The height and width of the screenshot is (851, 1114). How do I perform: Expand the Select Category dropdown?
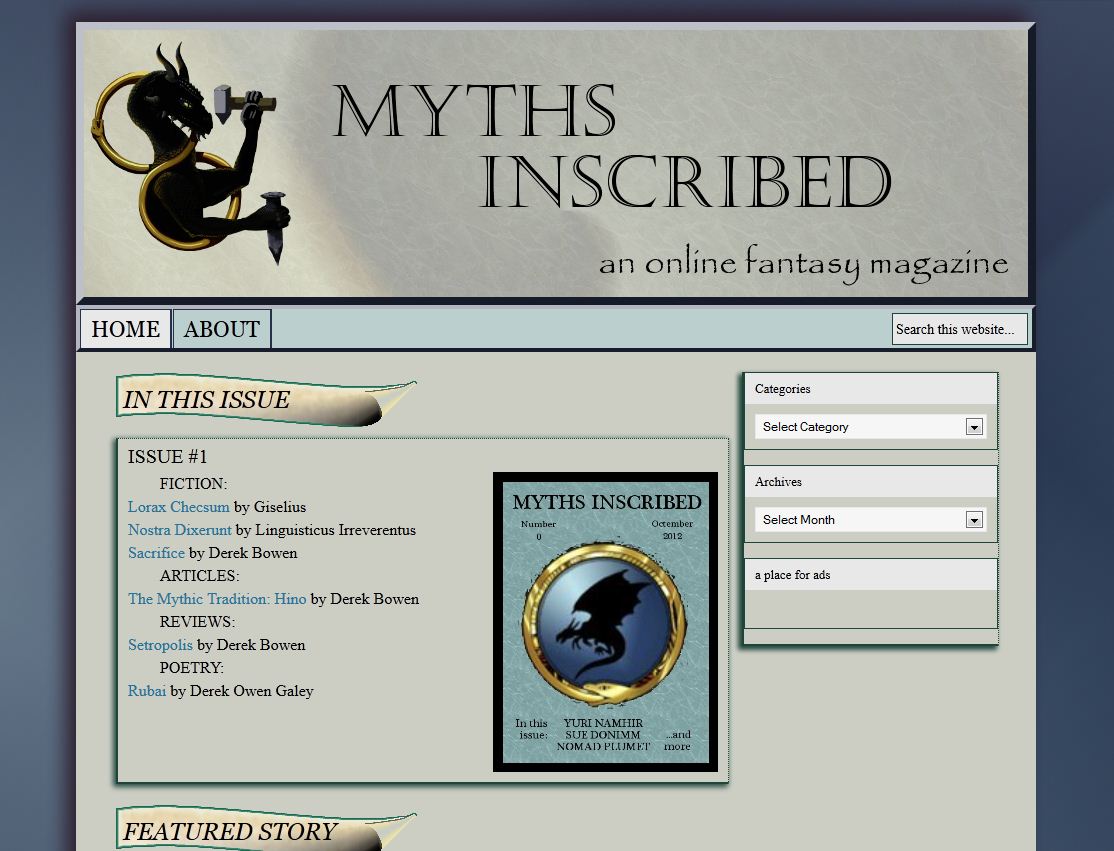click(860, 427)
